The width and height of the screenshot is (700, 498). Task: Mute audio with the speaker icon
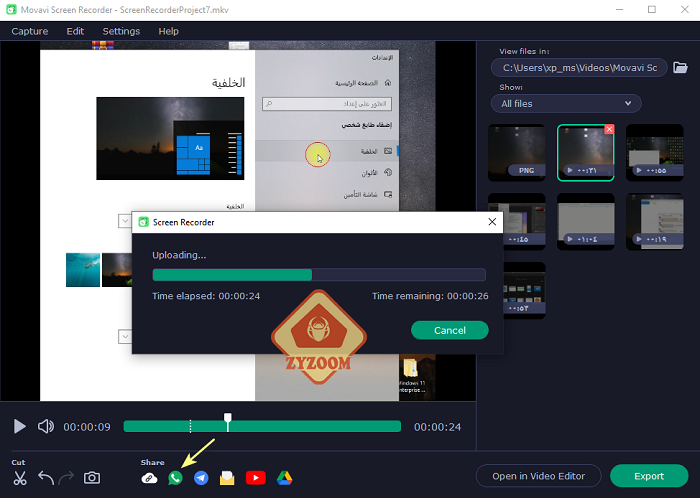pyautogui.click(x=46, y=426)
